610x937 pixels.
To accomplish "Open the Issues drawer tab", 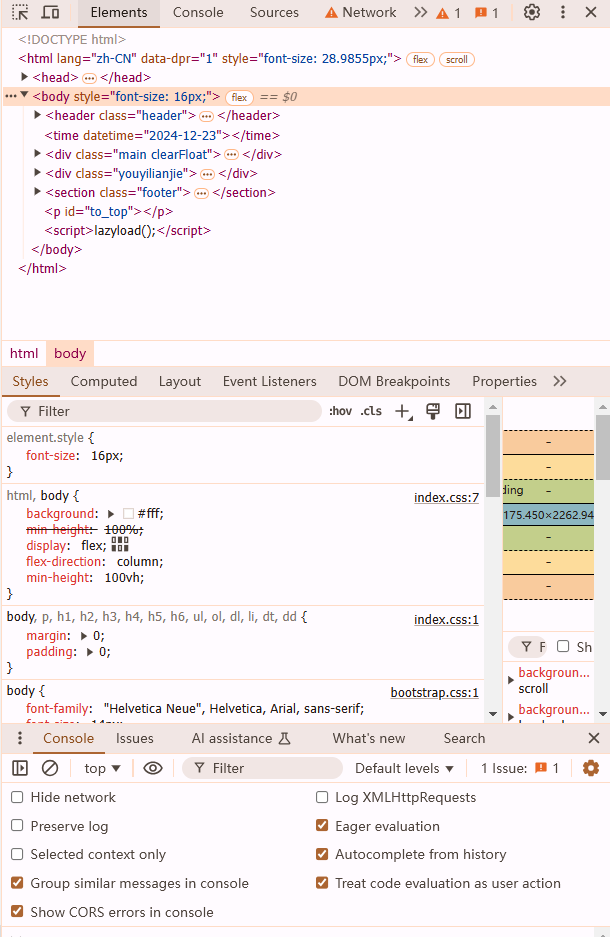I will (x=134, y=739).
